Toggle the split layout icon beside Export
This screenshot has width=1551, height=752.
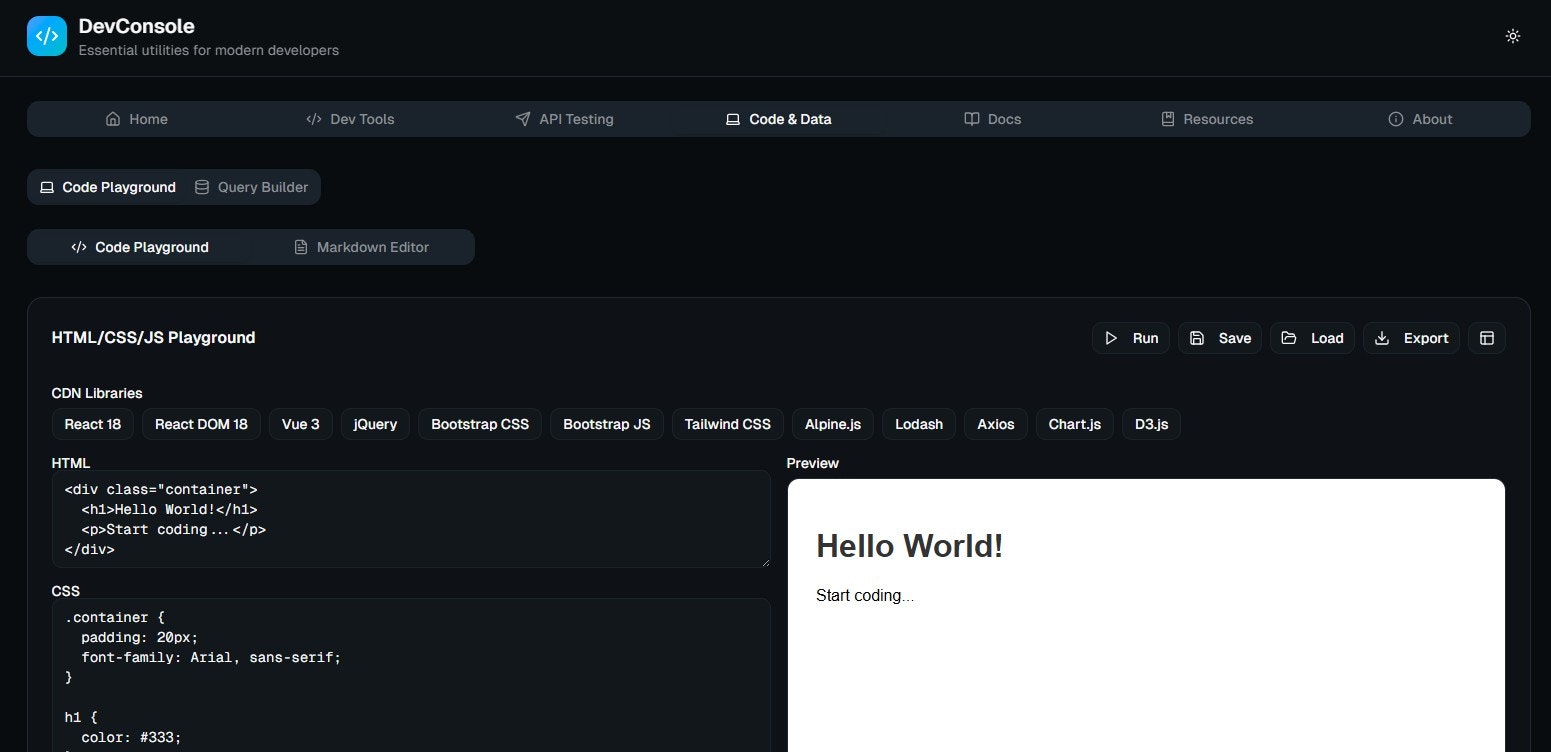pos(1487,338)
